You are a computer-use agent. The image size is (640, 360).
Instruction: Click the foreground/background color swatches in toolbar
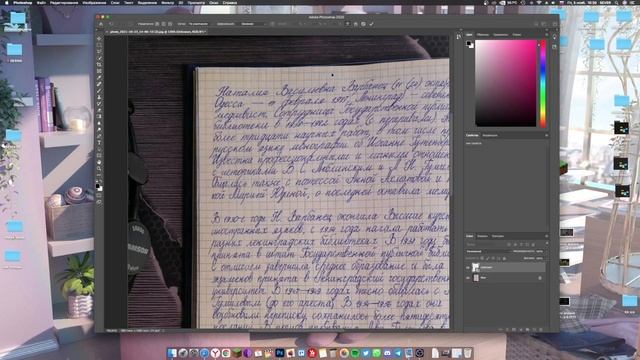99,187
